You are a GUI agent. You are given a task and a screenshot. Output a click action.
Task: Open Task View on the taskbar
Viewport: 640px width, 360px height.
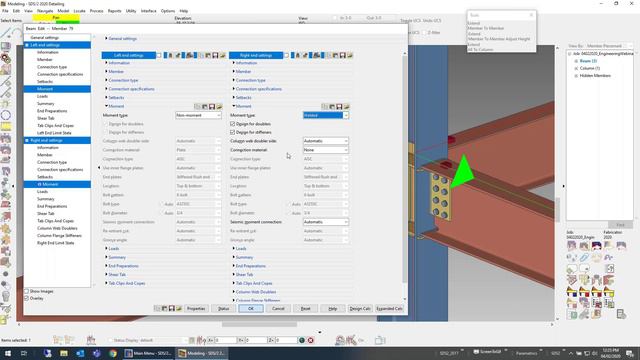(x=24, y=353)
